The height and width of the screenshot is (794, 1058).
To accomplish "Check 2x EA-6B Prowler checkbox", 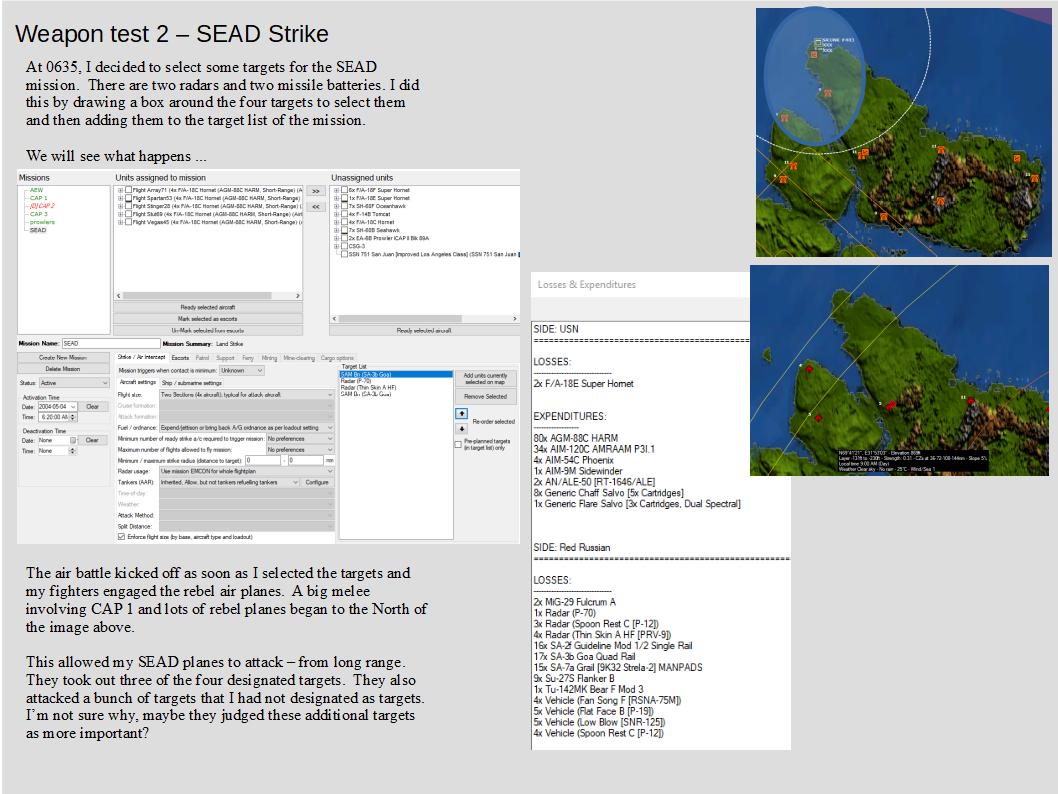I will click(x=344, y=238).
